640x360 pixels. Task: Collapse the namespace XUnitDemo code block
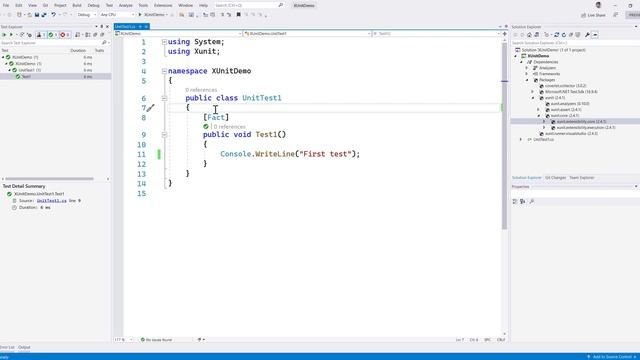click(x=164, y=71)
